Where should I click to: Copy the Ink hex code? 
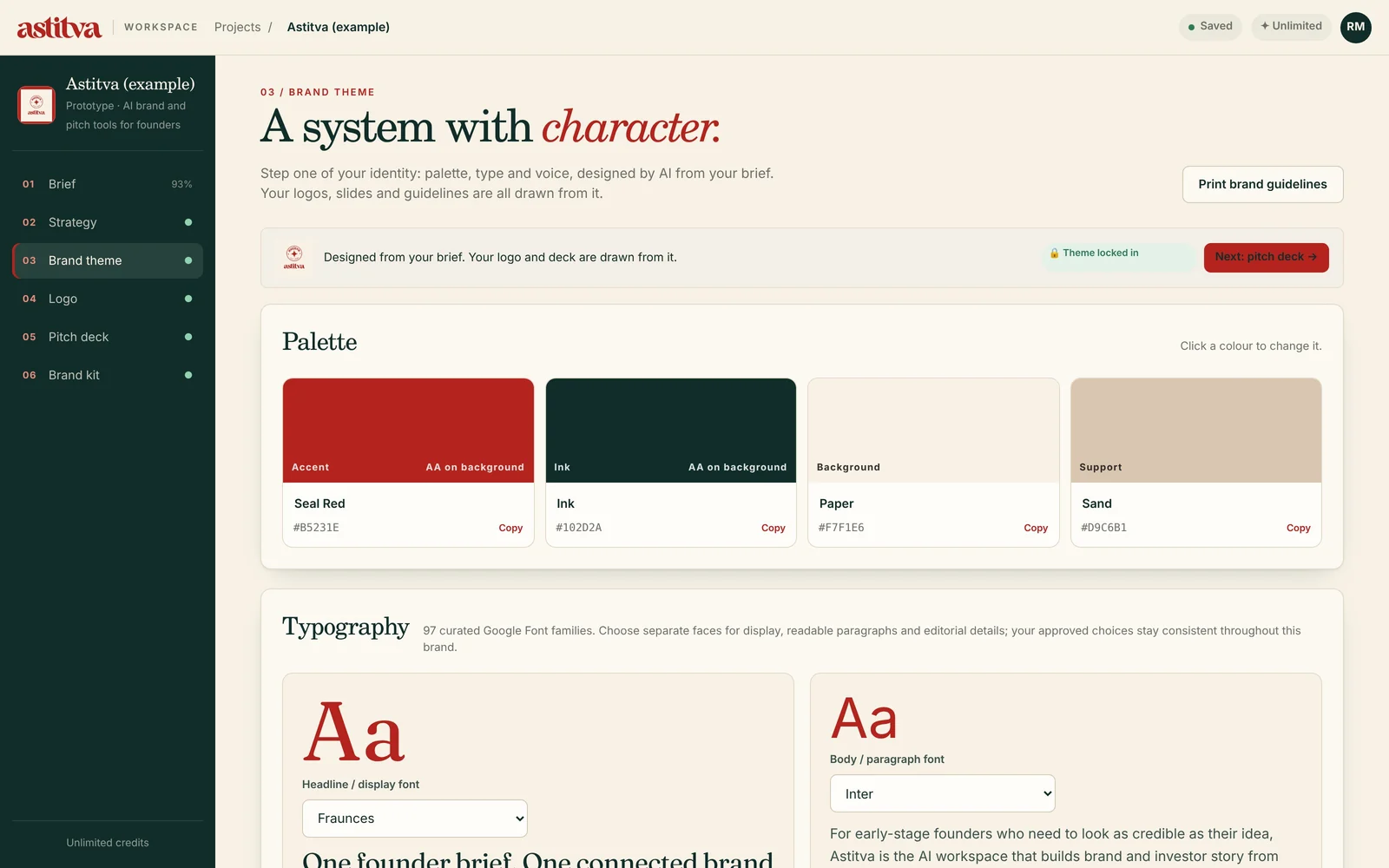(x=773, y=528)
